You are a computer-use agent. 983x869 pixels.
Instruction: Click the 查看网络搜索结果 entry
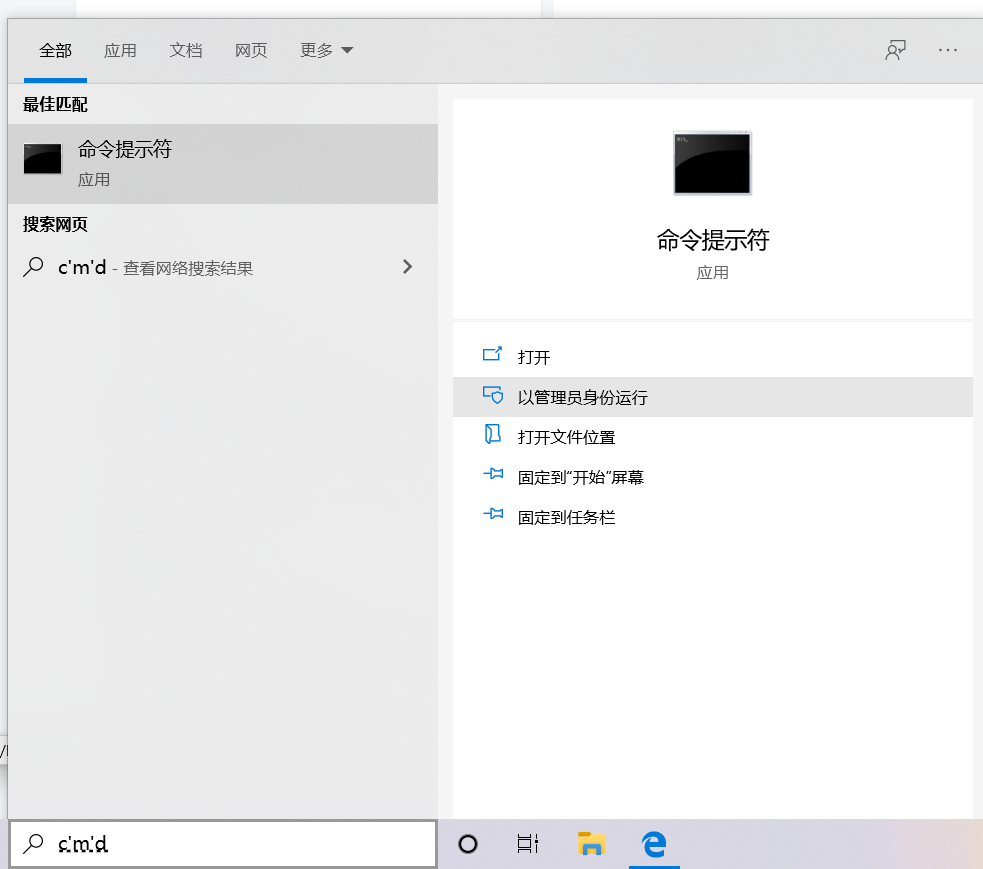point(190,268)
